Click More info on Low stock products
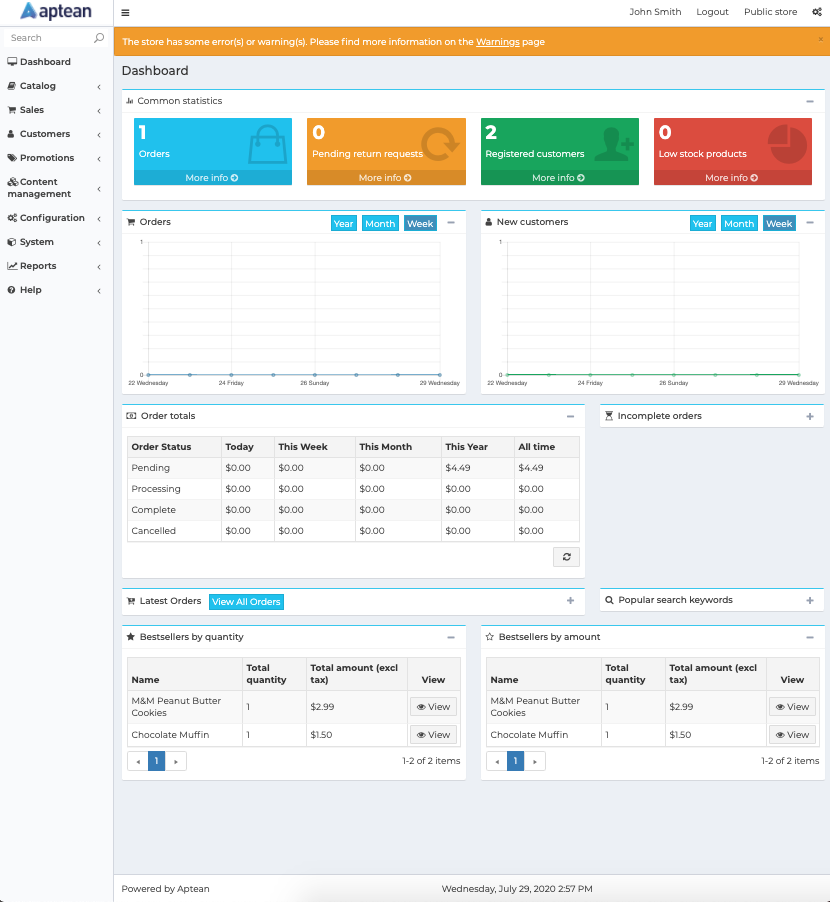This screenshot has height=902, width=830. [732, 176]
